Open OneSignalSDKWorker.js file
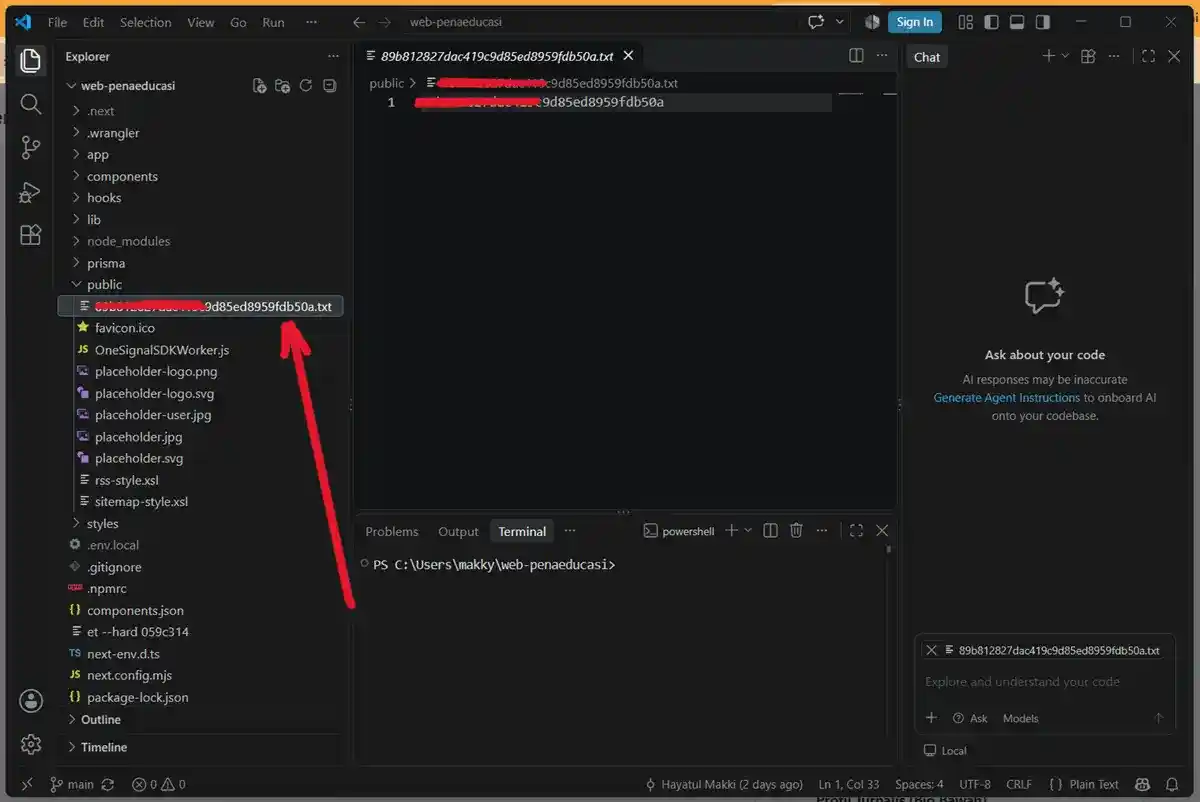Image resolution: width=1200 pixels, height=802 pixels. (162, 350)
